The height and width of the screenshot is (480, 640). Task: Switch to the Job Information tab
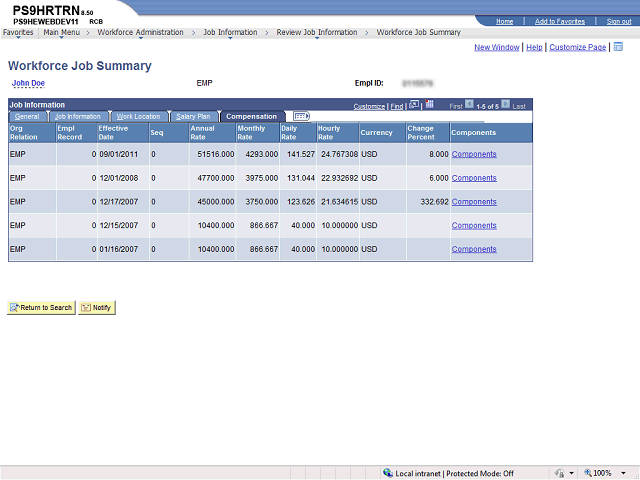pos(78,116)
